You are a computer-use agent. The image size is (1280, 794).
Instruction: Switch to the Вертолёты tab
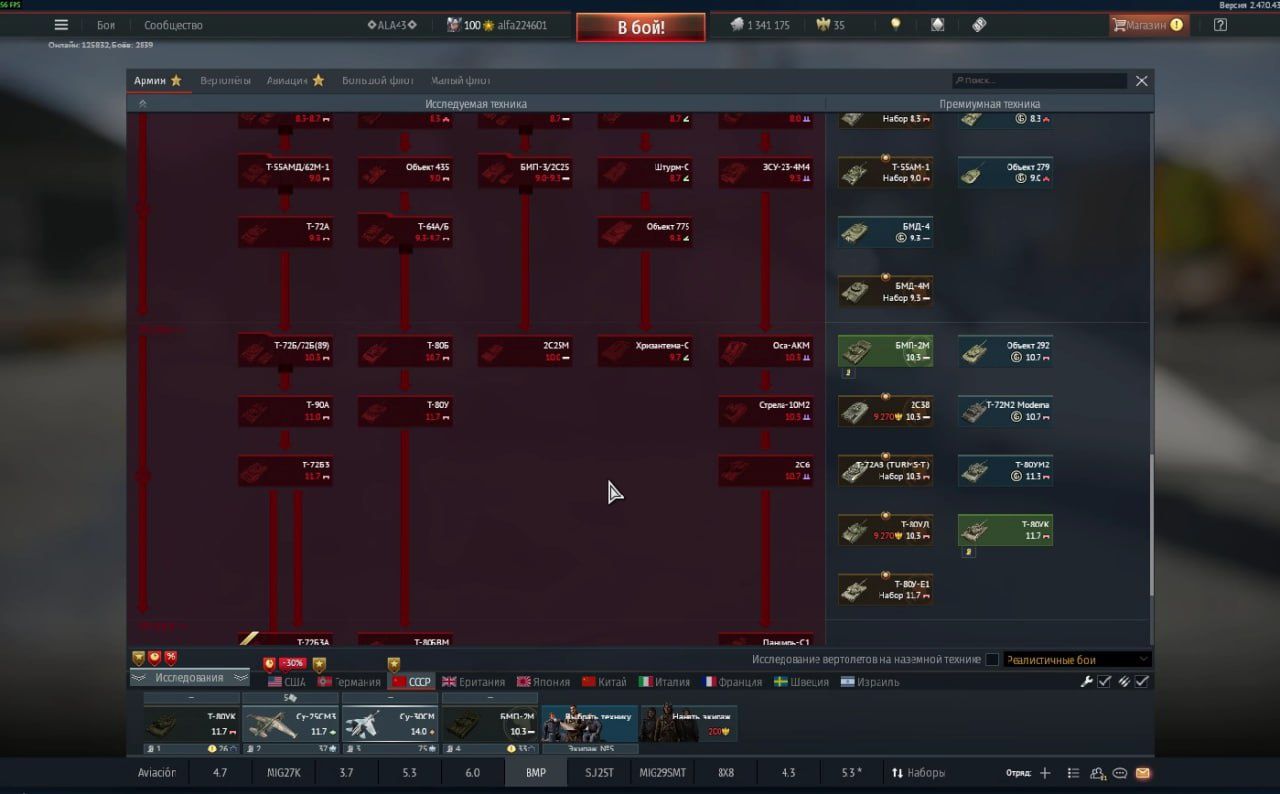click(225, 80)
